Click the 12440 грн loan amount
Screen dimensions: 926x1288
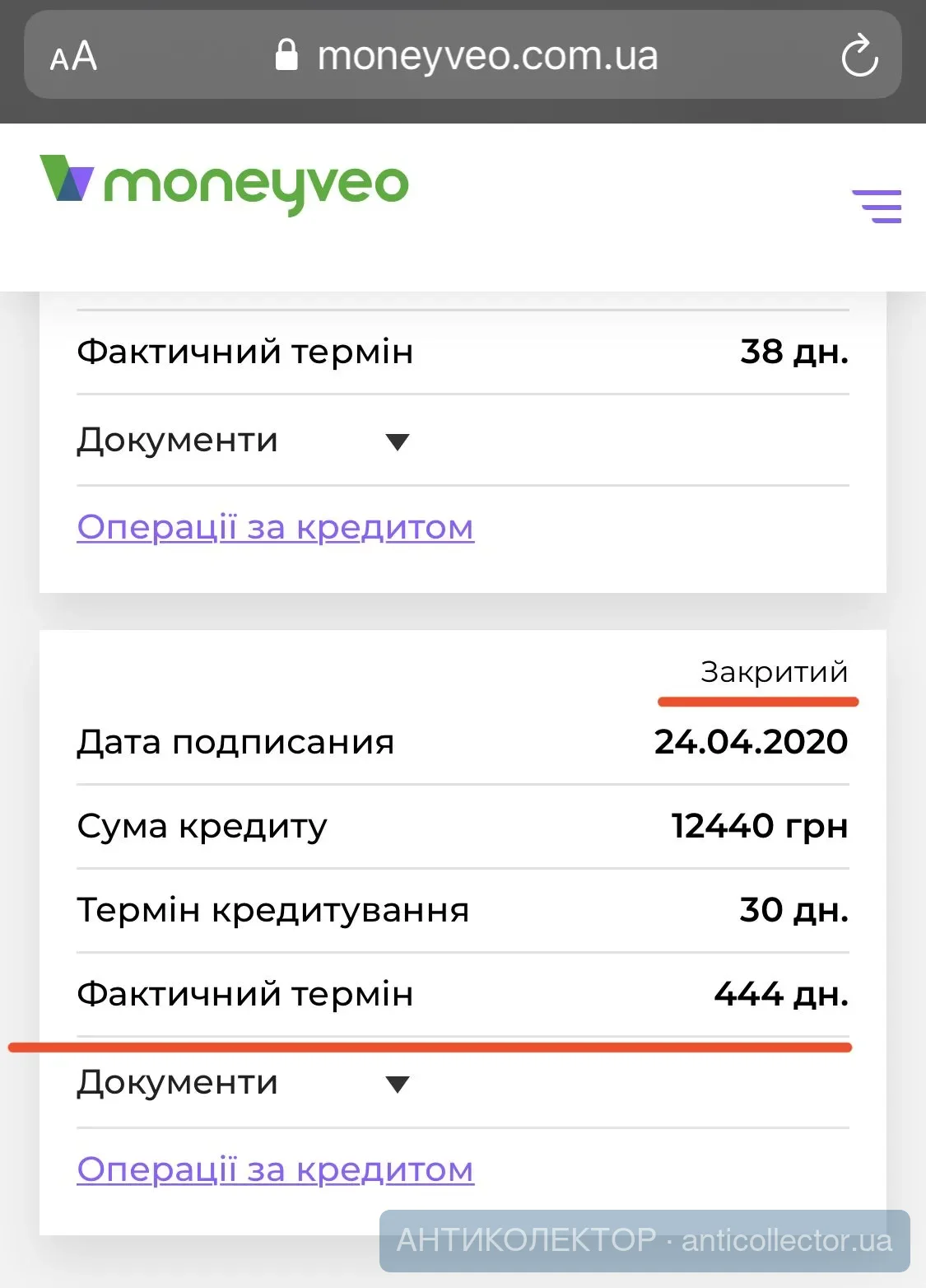pos(759,826)
